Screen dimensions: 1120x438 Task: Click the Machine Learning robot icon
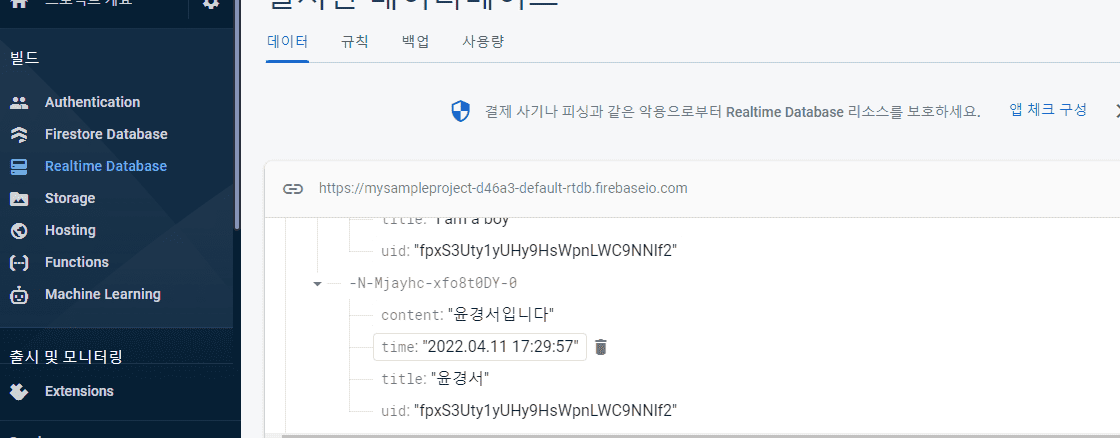pos(19,294)
